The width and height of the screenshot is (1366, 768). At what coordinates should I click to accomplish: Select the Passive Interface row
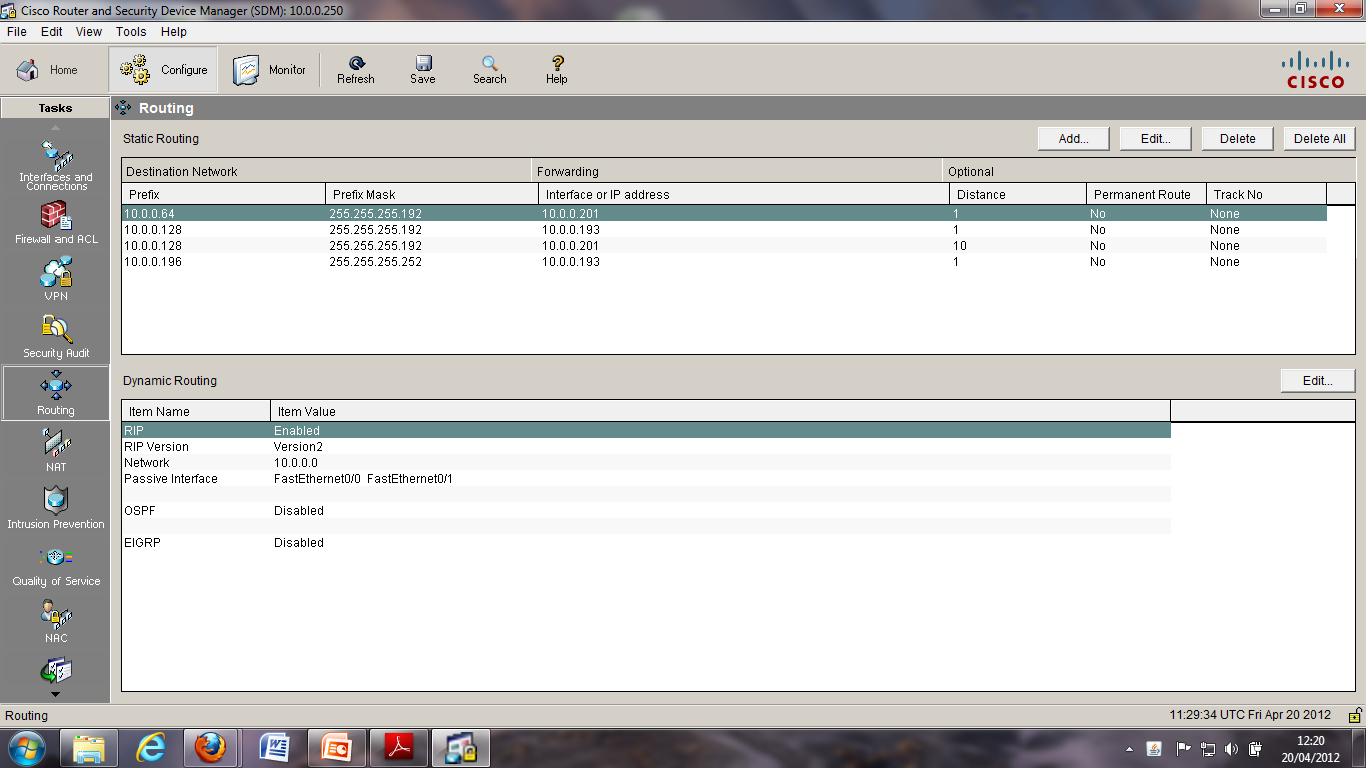[646, 478]
